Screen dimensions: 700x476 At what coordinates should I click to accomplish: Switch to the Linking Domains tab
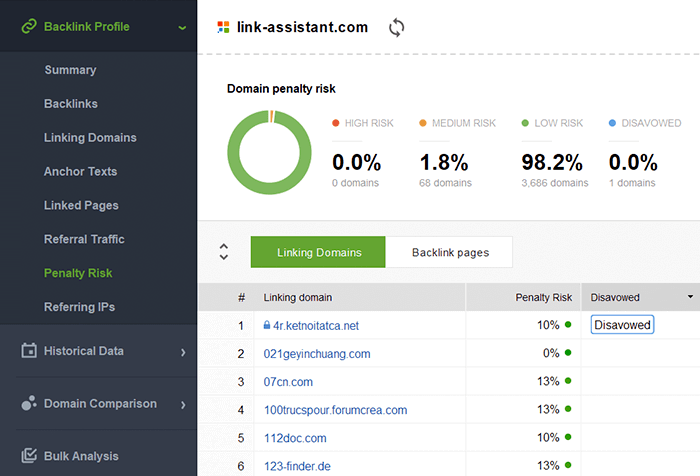point(318,252)
